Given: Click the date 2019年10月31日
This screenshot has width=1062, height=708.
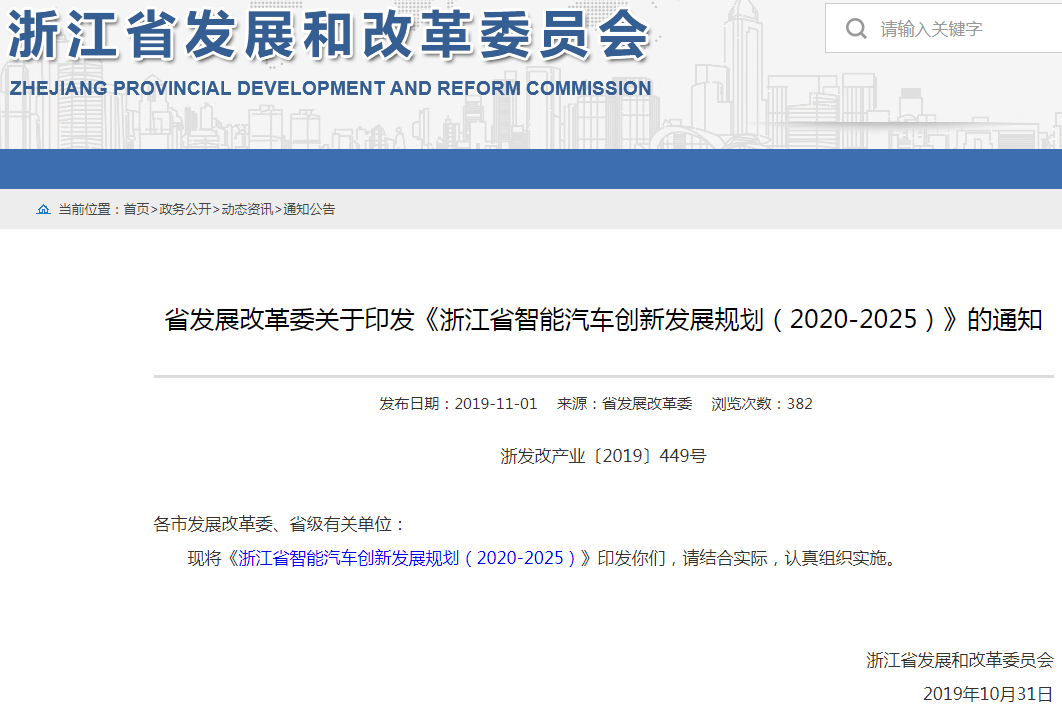Looking at the screenshot, I should pos(988,694).
